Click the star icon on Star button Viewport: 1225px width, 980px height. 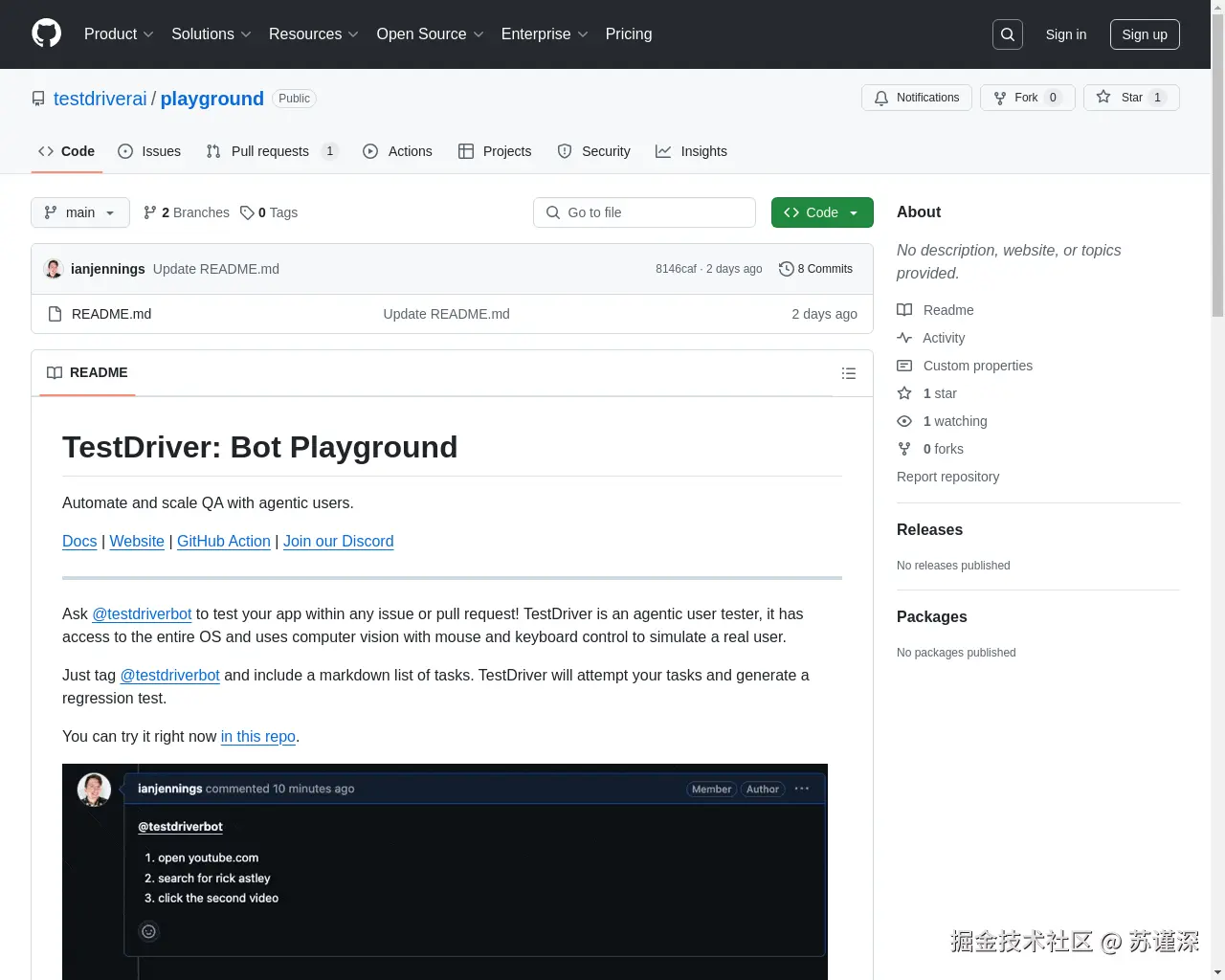coord(1103,98)
